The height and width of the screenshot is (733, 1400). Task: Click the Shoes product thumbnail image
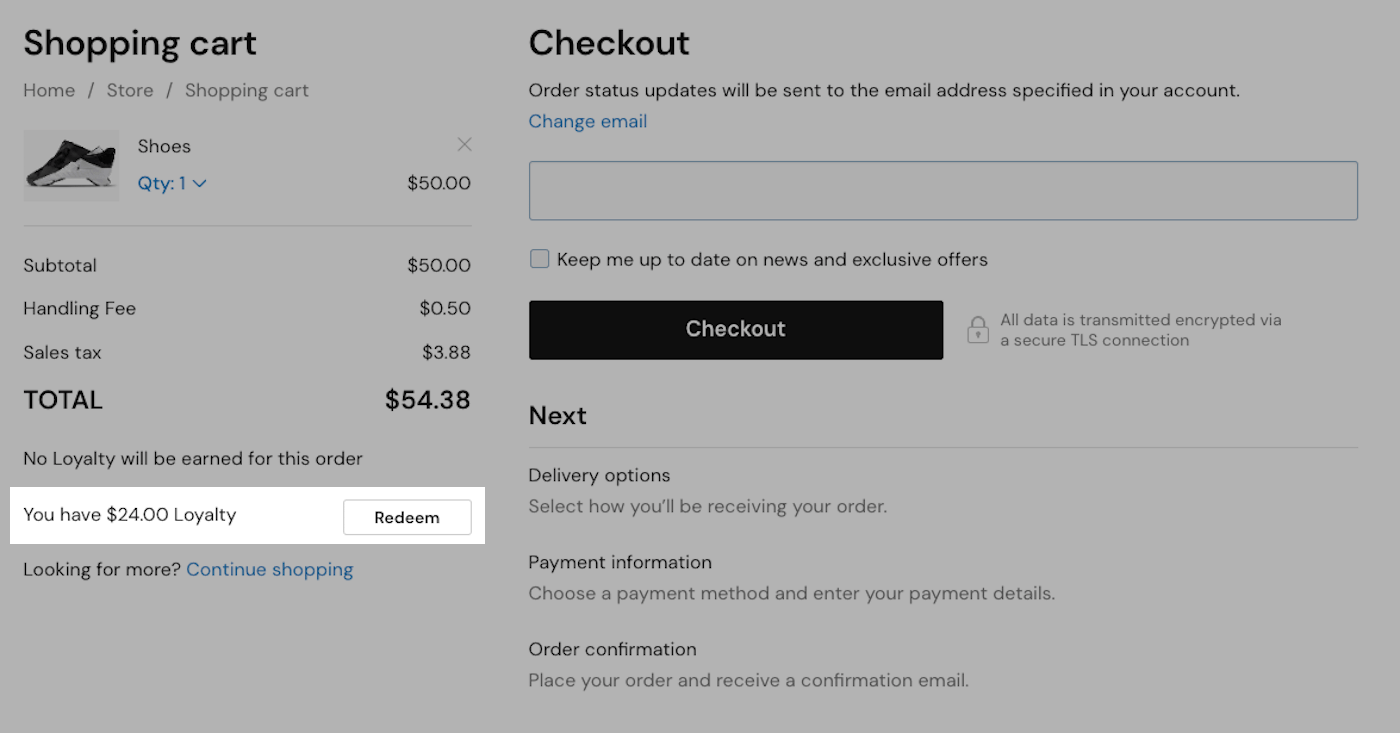(x=70, y=165)
